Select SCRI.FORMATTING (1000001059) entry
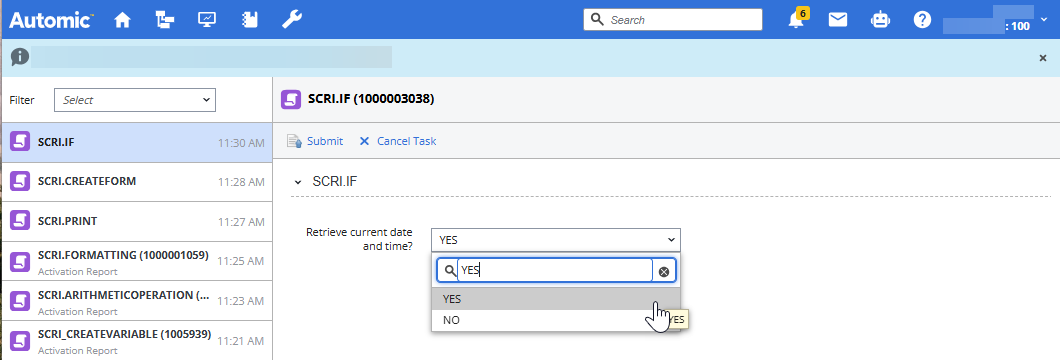The height and width of the screenshot is (360, 1060). coord(137,261)
